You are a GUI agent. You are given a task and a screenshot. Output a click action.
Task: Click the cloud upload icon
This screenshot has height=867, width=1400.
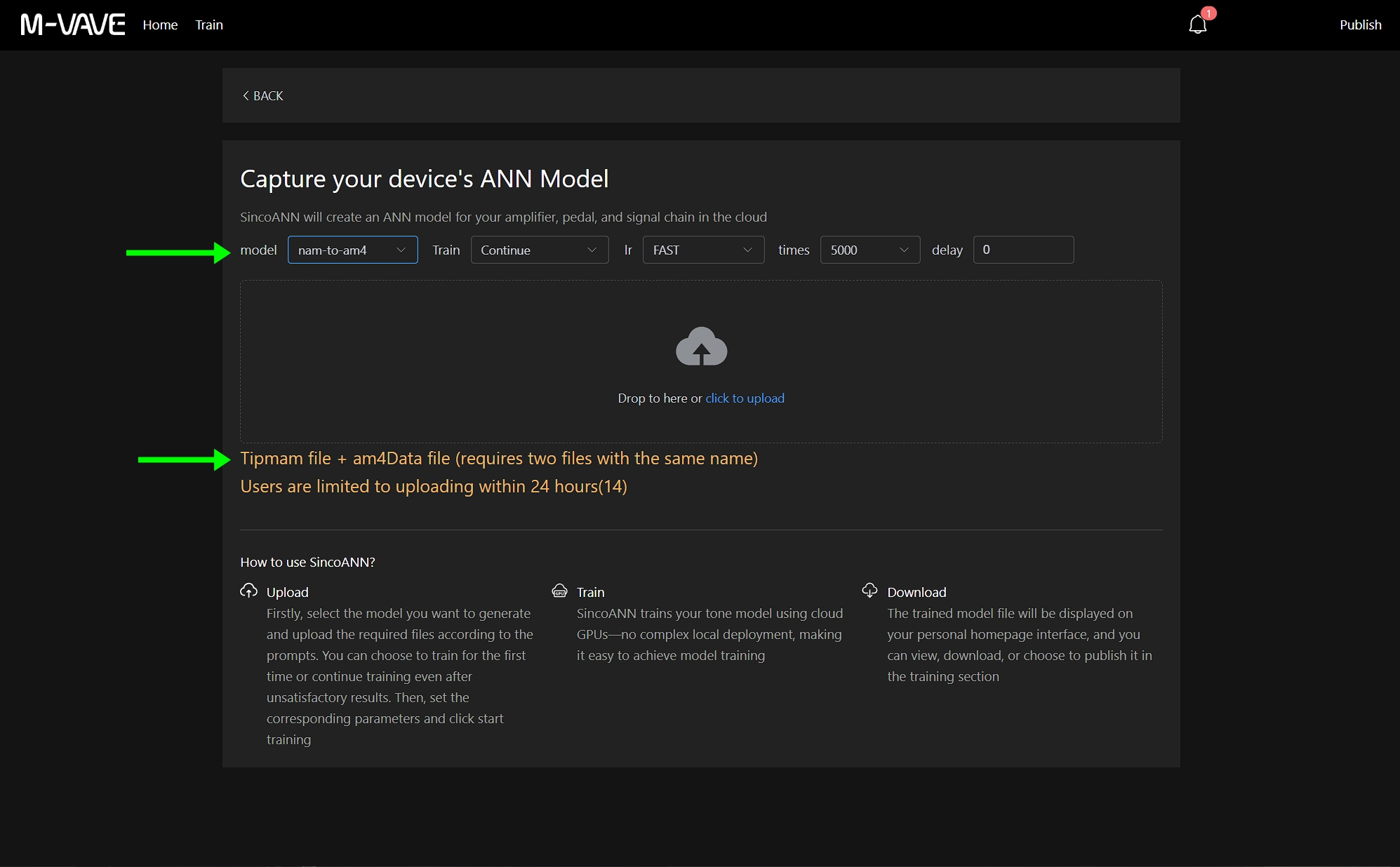pos(701,346)
